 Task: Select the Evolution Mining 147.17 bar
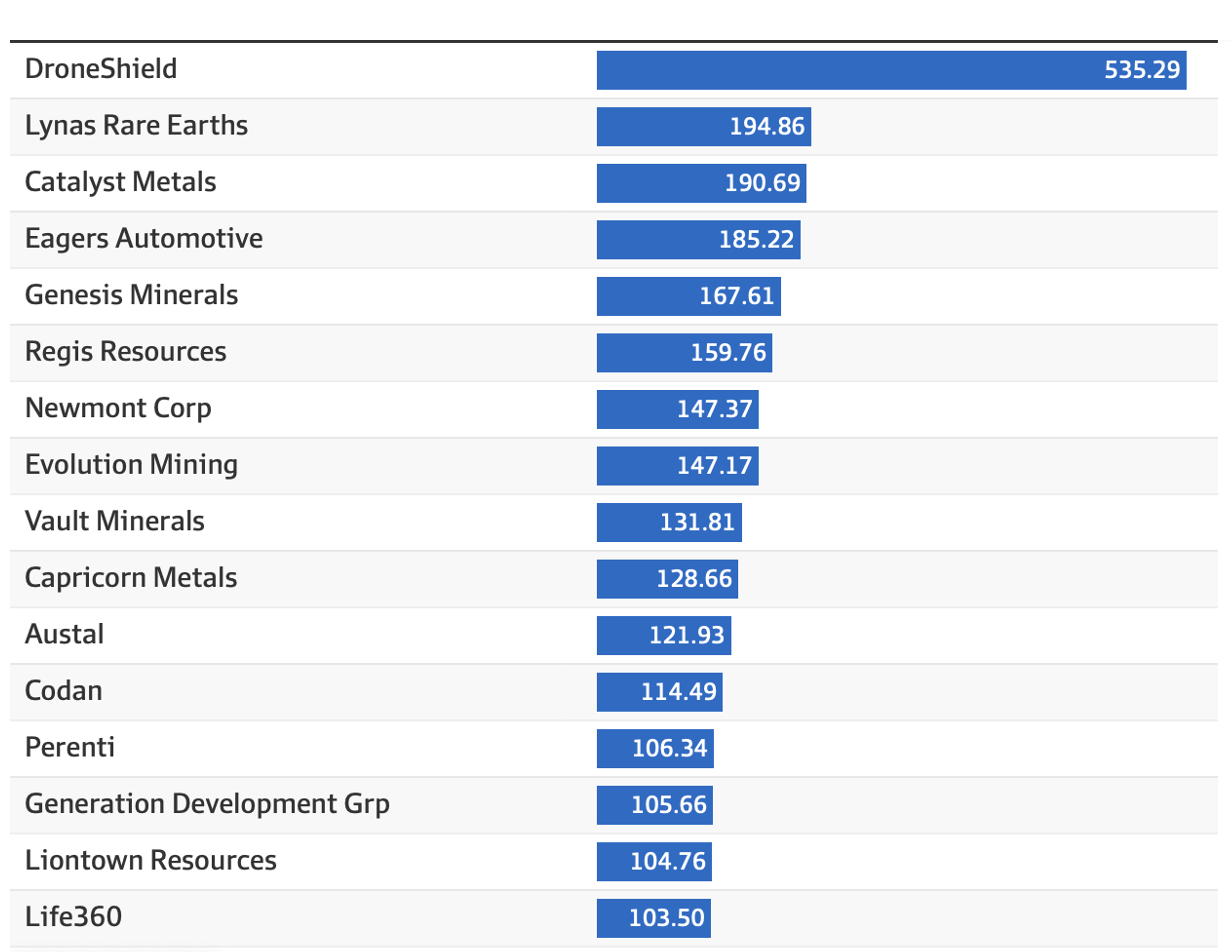point(677,465)
